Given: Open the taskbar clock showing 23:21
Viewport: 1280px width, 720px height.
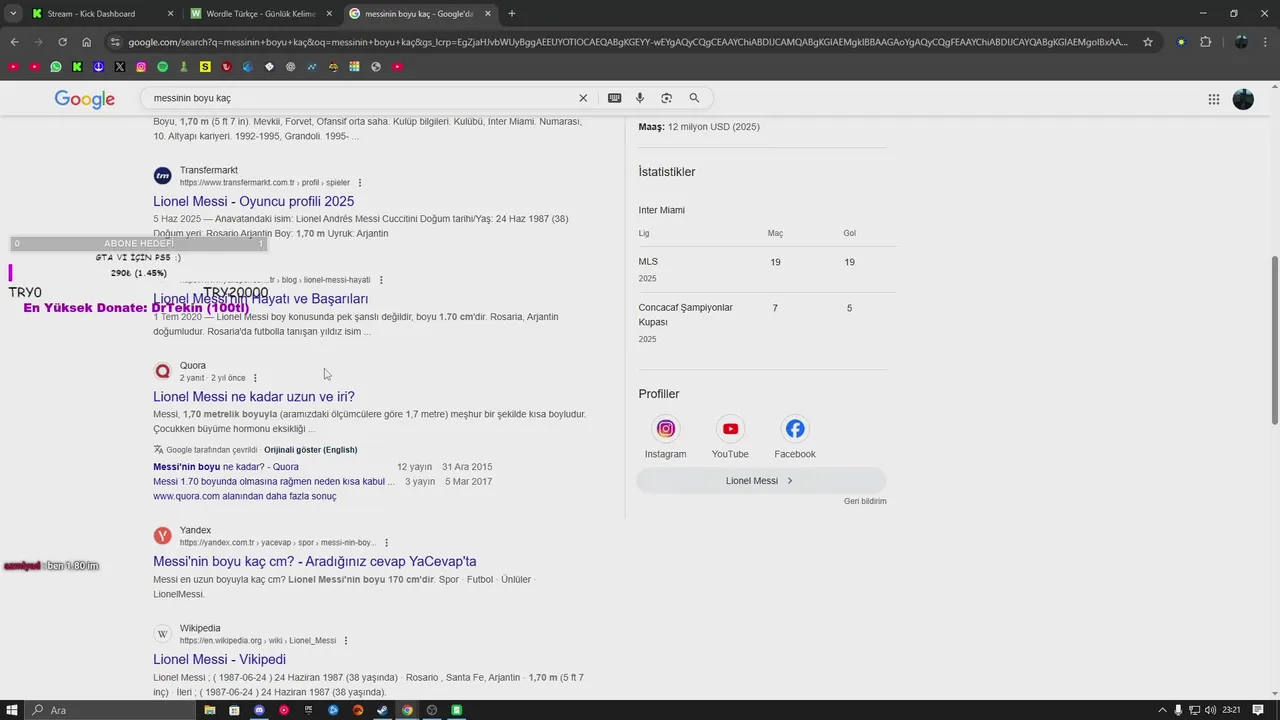Looking at the screenshot, I should coord(1231,710).
